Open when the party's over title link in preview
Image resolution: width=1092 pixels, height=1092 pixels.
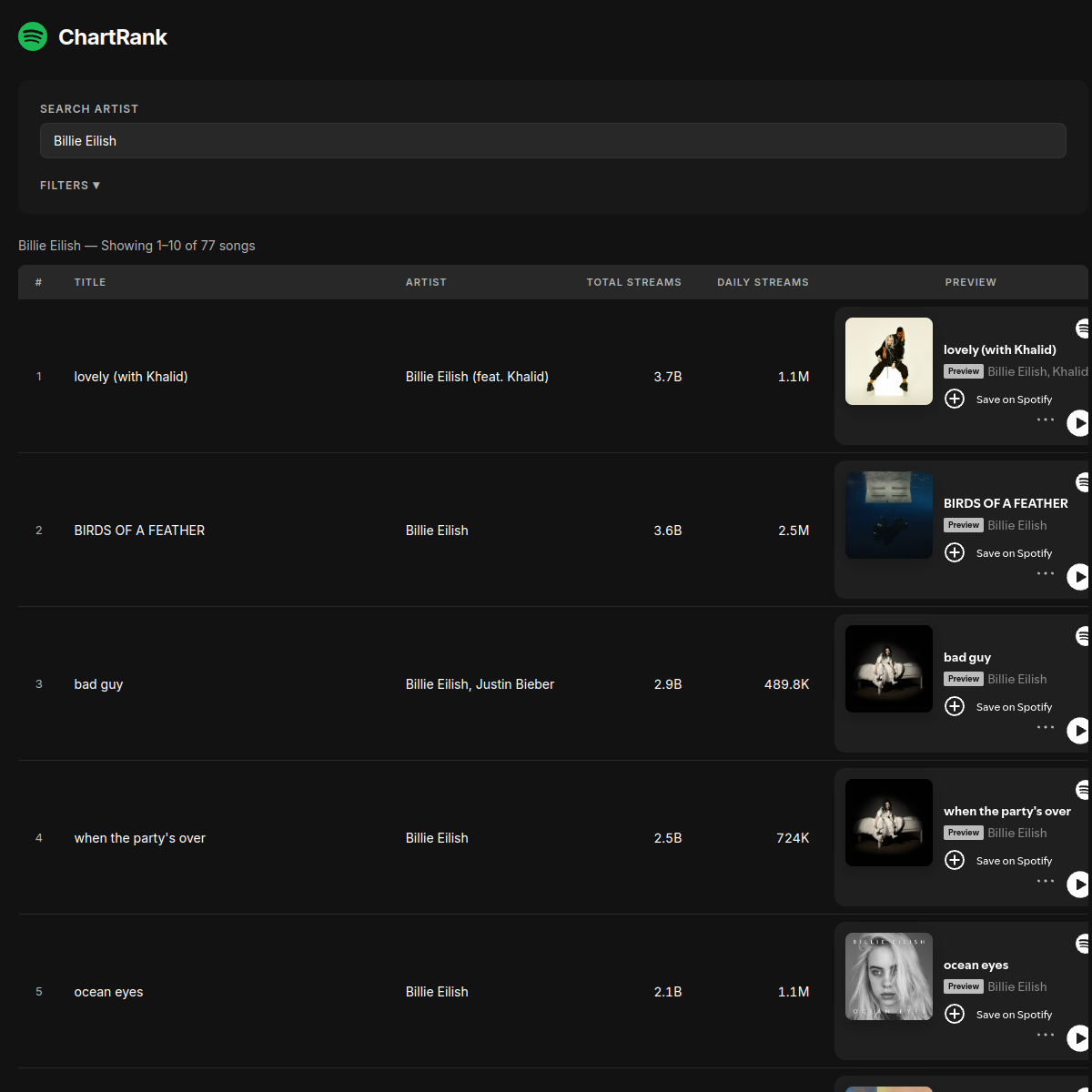click(x=1006, y=812)
